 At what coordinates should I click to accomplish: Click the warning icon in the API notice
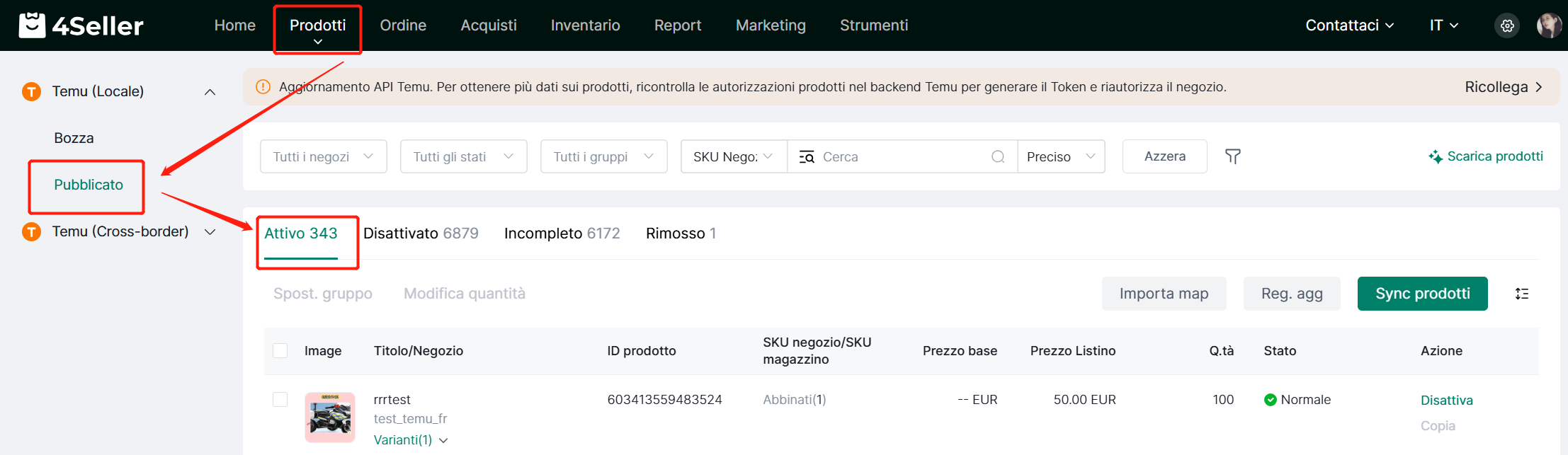[x=263, y=86]
